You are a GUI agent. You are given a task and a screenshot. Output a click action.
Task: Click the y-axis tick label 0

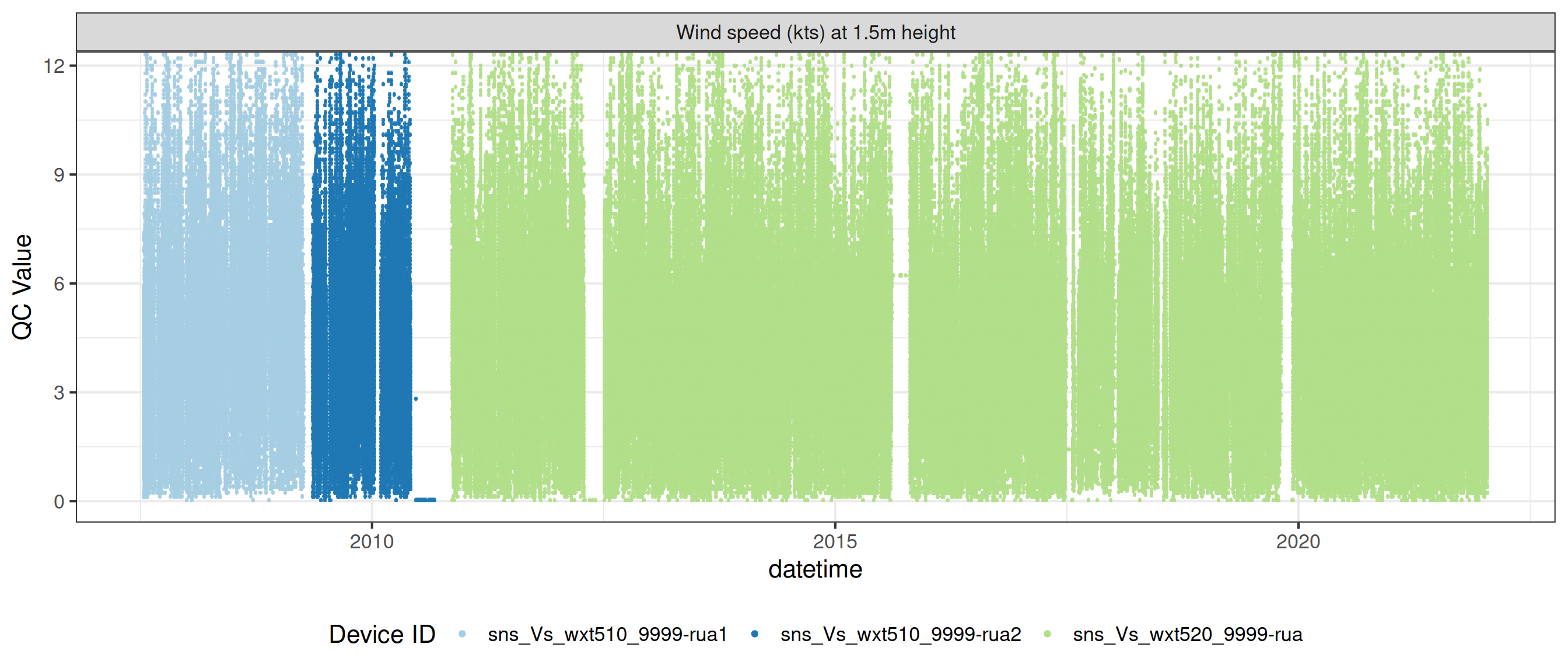pyautogui.click(x=58, y=502)
